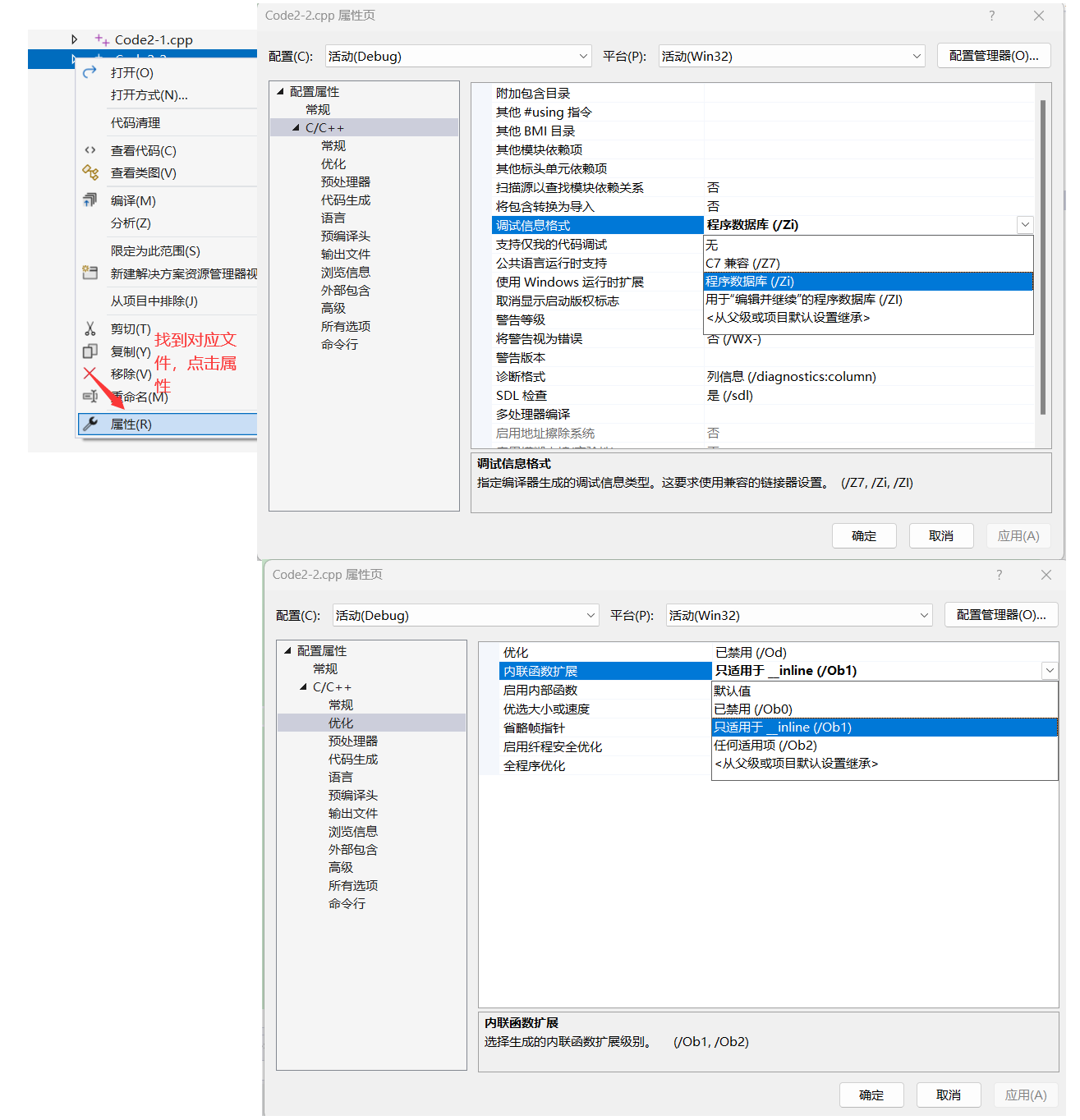
Task: Open the 平台(P) combo box in upper dialog
Action: [x=792, y=56]
